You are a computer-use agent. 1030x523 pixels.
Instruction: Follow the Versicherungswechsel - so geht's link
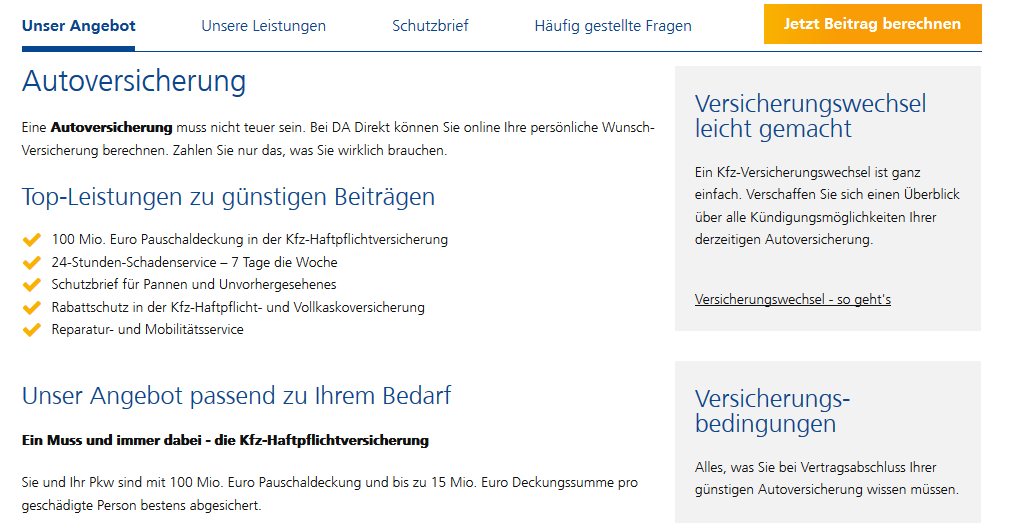[x=792, y=299]
